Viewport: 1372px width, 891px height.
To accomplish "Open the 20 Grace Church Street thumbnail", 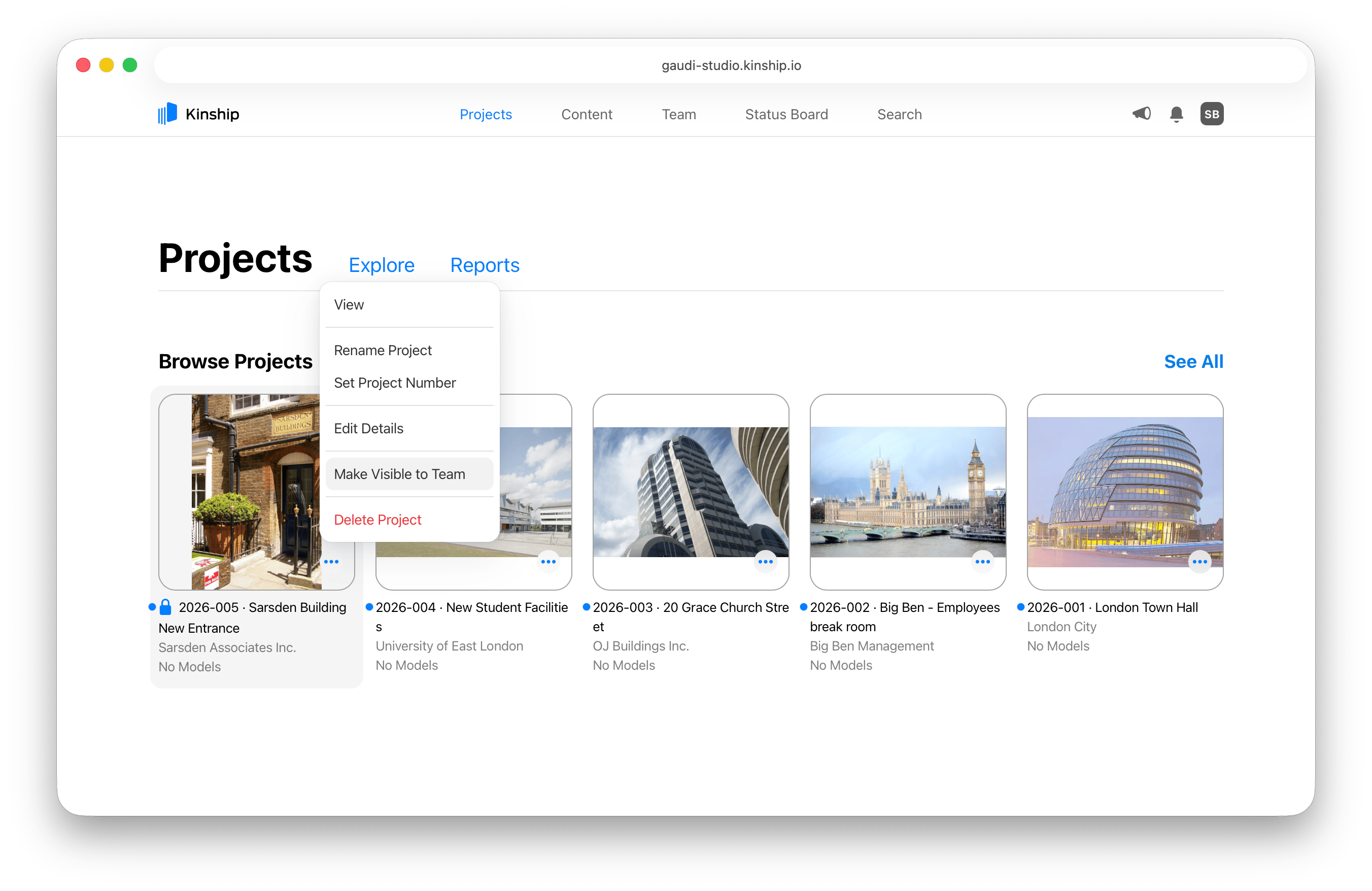I will pos(691,492).
